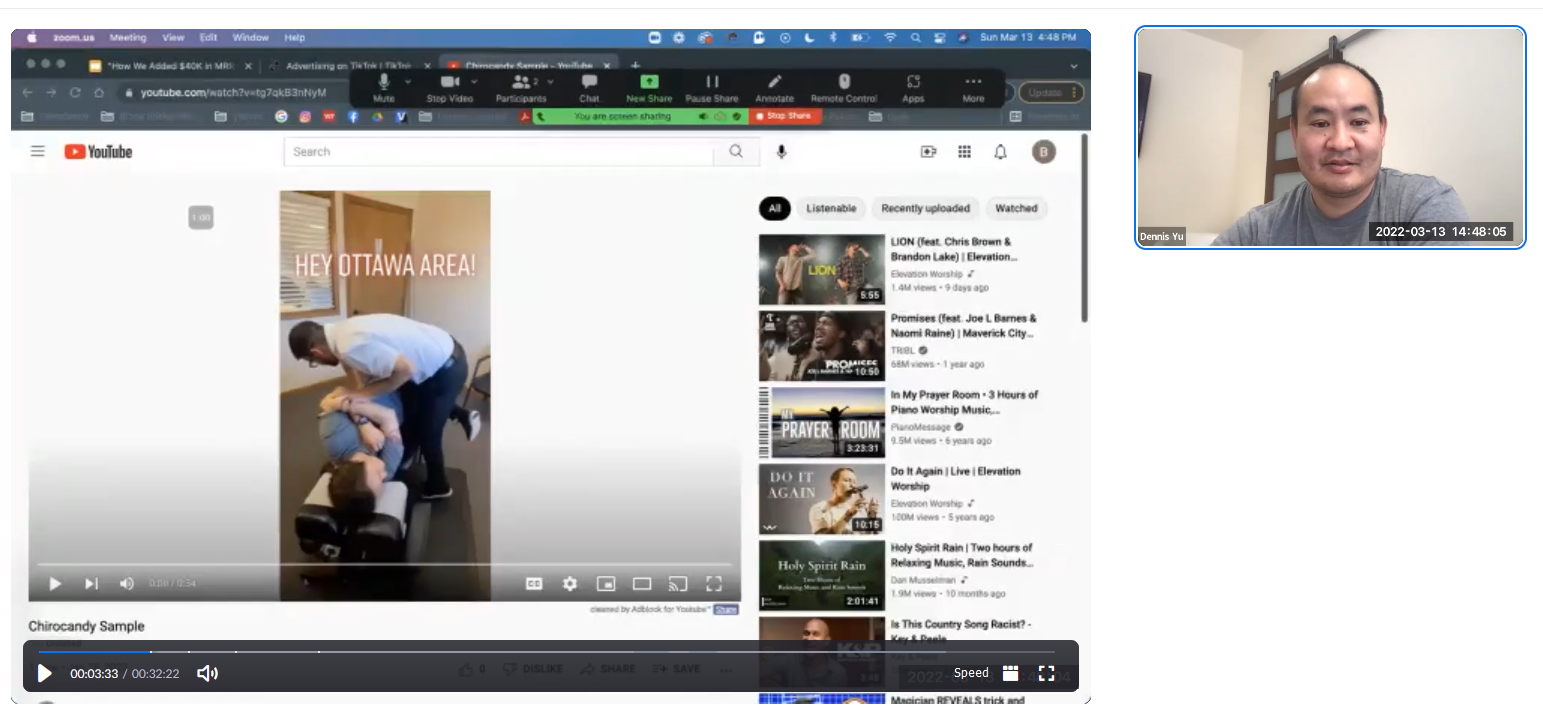Open Promises feat. Joe L Barnes video title
The width and height of the screenshot is (1543, 709).
[x=964, y=326]
